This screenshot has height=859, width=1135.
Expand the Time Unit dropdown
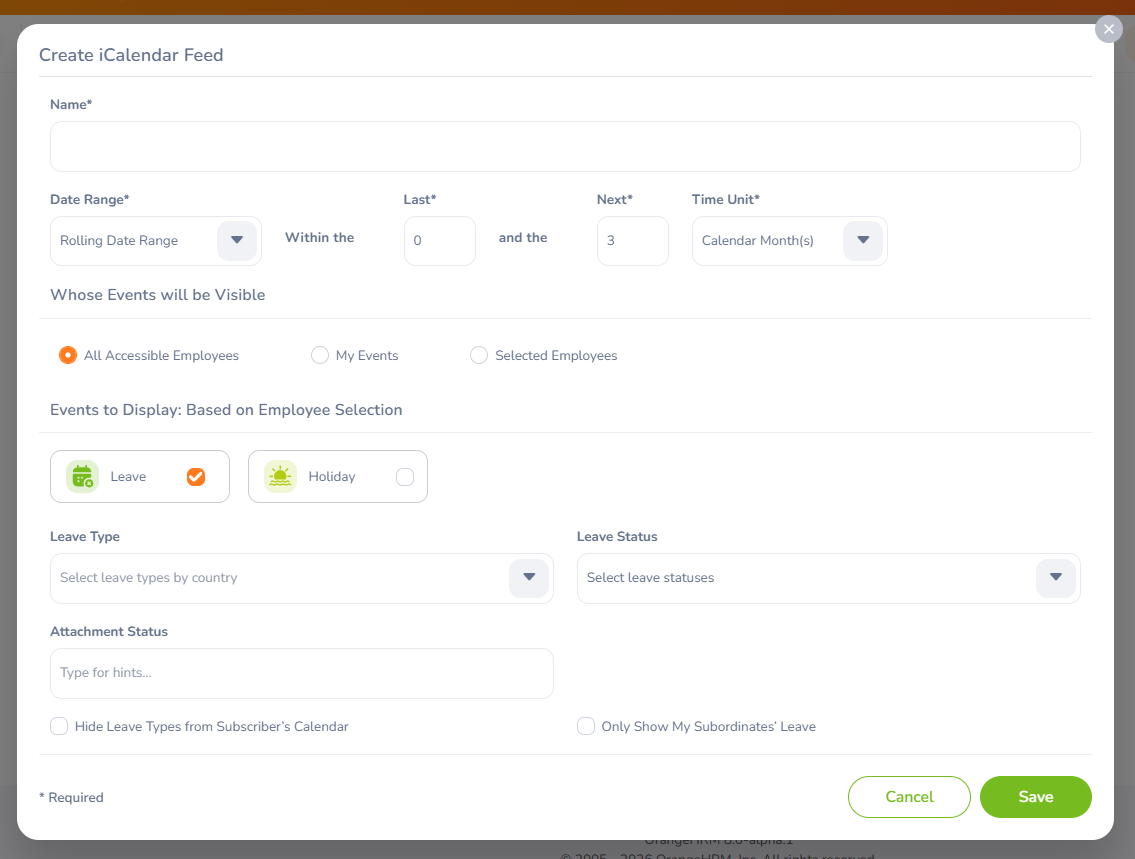[862, 241]
